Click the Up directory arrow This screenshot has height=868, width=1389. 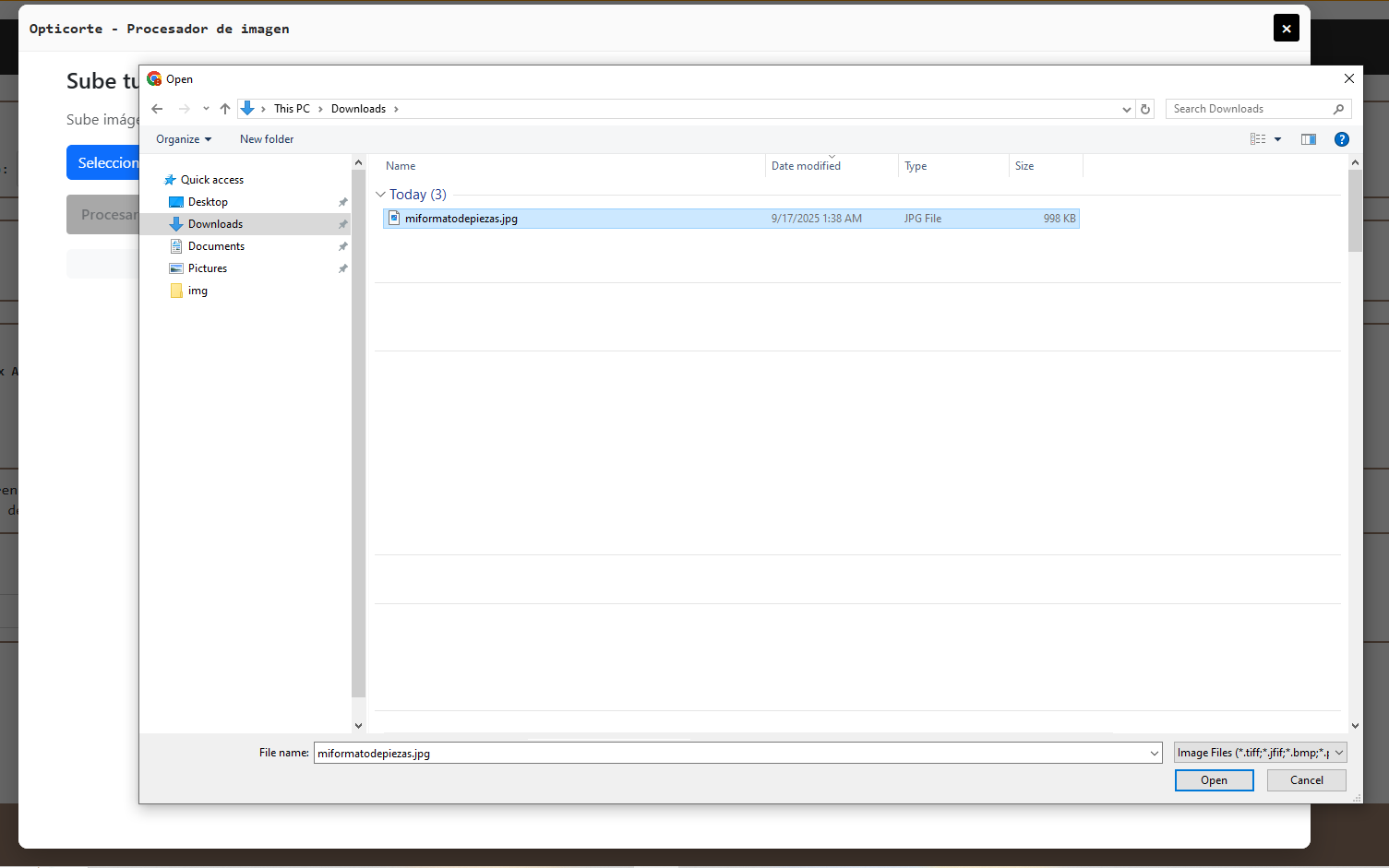point(225,109)
